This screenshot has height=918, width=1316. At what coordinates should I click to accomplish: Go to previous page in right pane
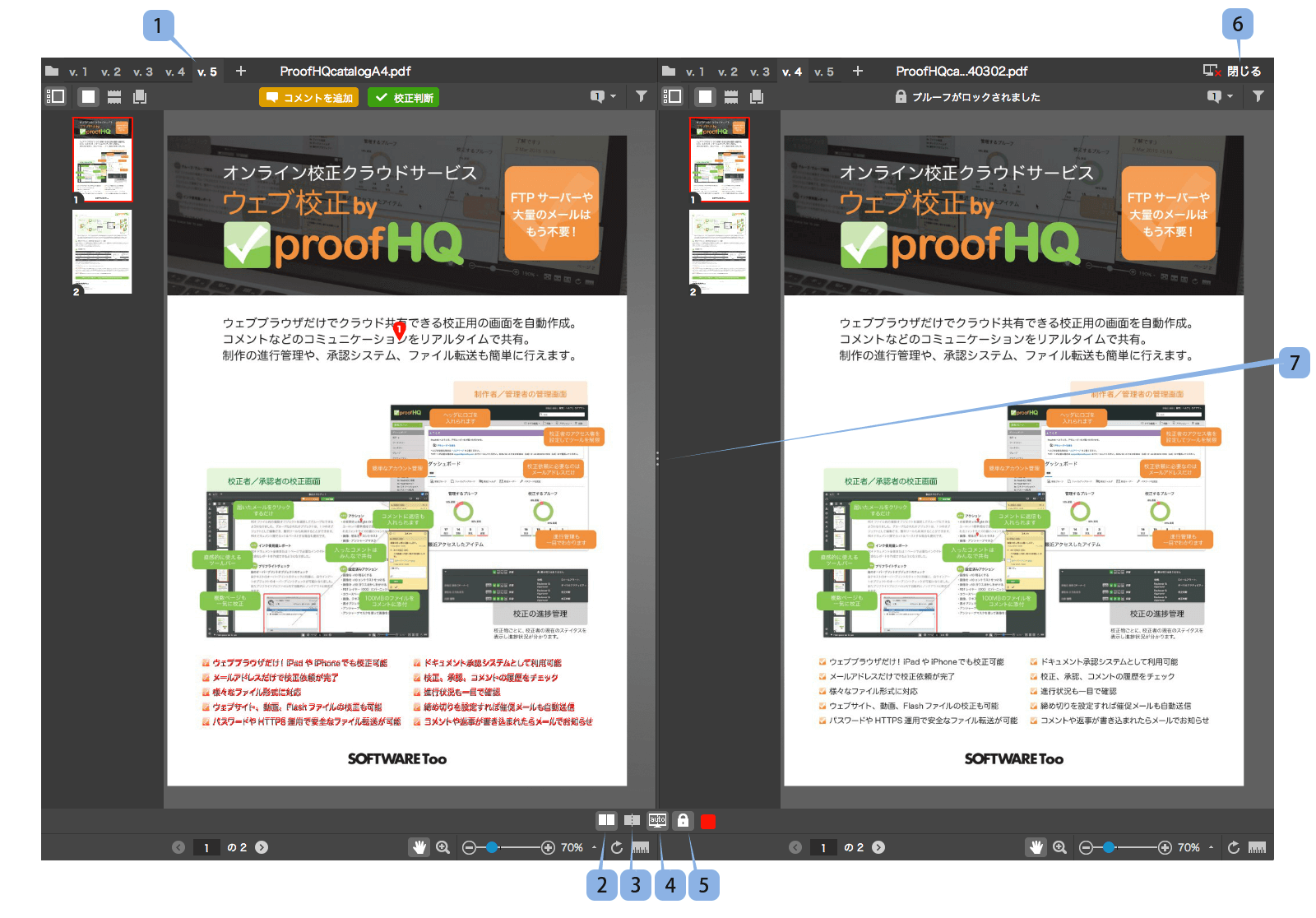795,847
